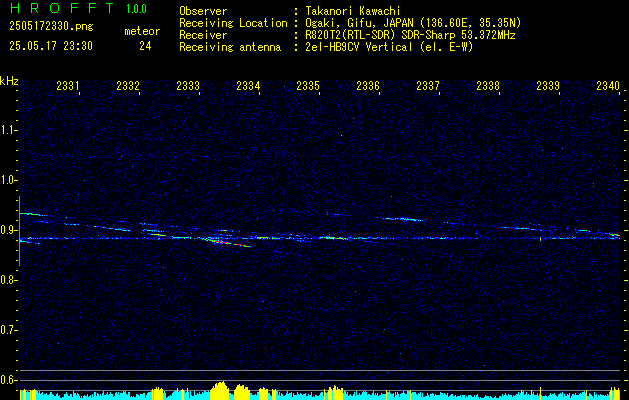Click the kHz axis unit label

coord(9,81)
